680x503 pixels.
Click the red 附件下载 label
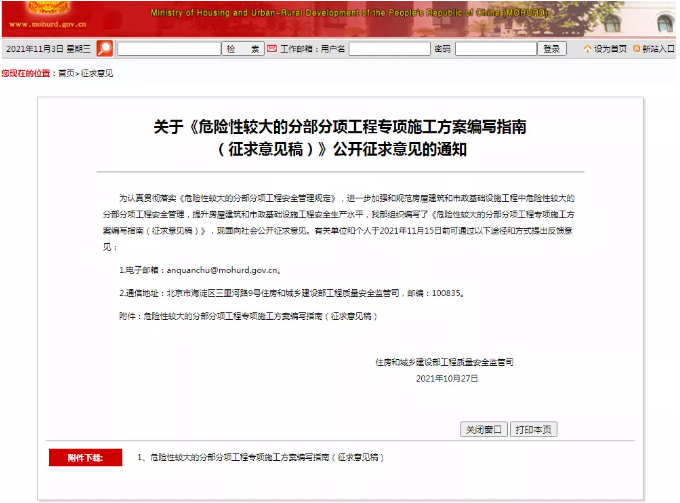pyautogui.click(x=85, y=457)
